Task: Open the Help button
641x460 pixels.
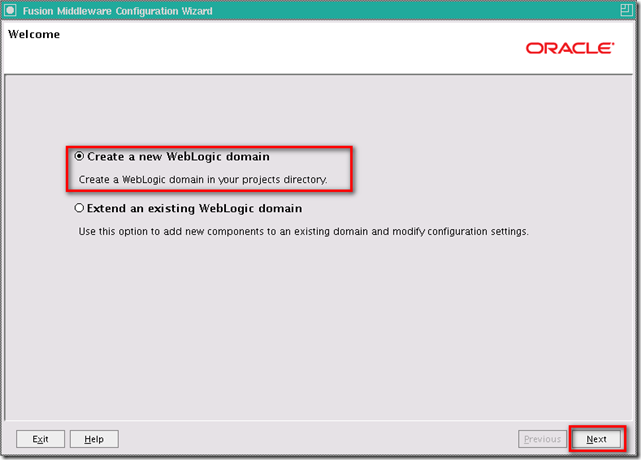Action: [x=94, y=439]
